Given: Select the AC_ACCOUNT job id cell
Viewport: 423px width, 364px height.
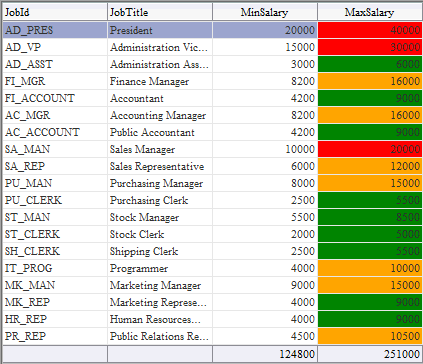Looking at the screenshot, I should click(55, 132).
